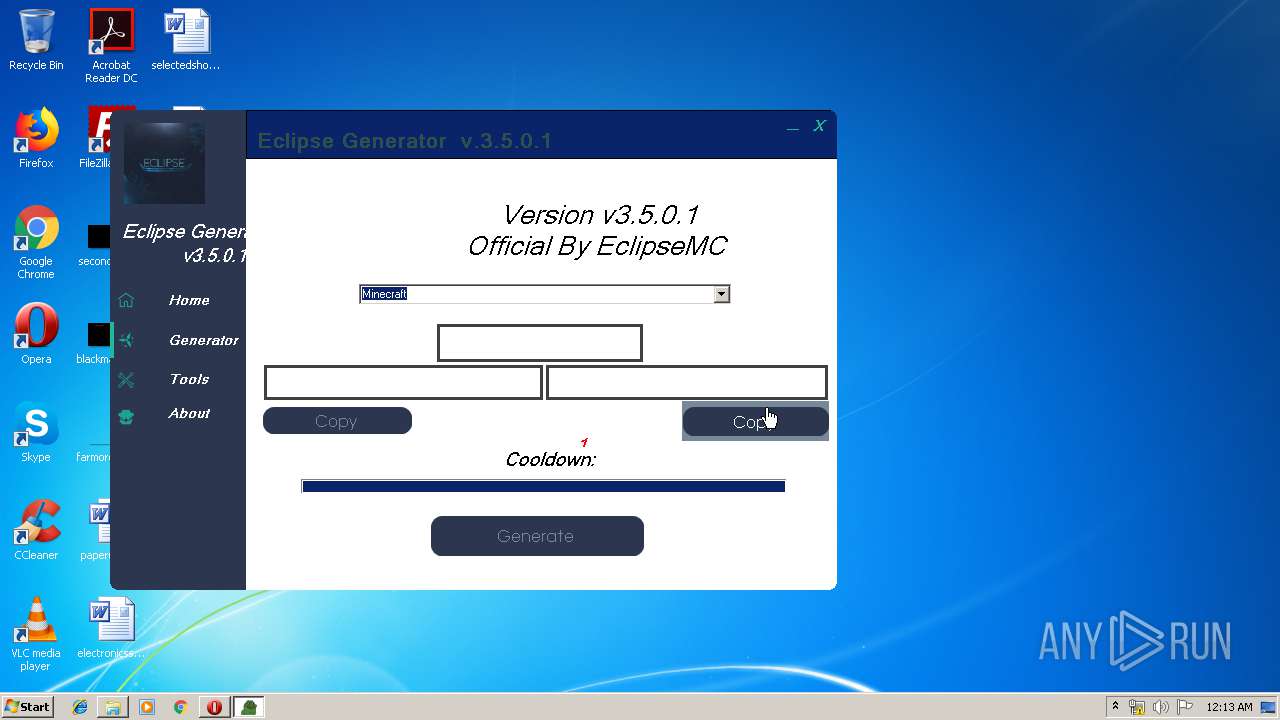Viewport: 1280px width, 720px height.
Task: Open Internet Explorer from the taskbar
Action: (80, 707)
